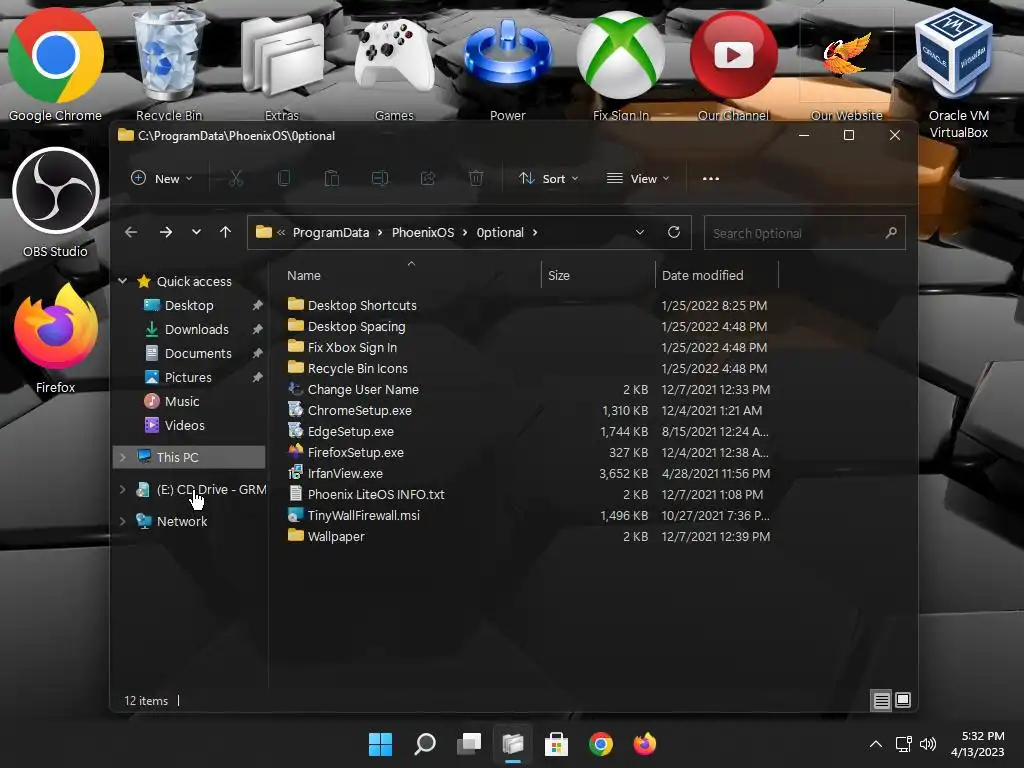The width and height of the screenshot is (1024, 768).
Task: Select Downloads in Quick access
Action: 196,329
